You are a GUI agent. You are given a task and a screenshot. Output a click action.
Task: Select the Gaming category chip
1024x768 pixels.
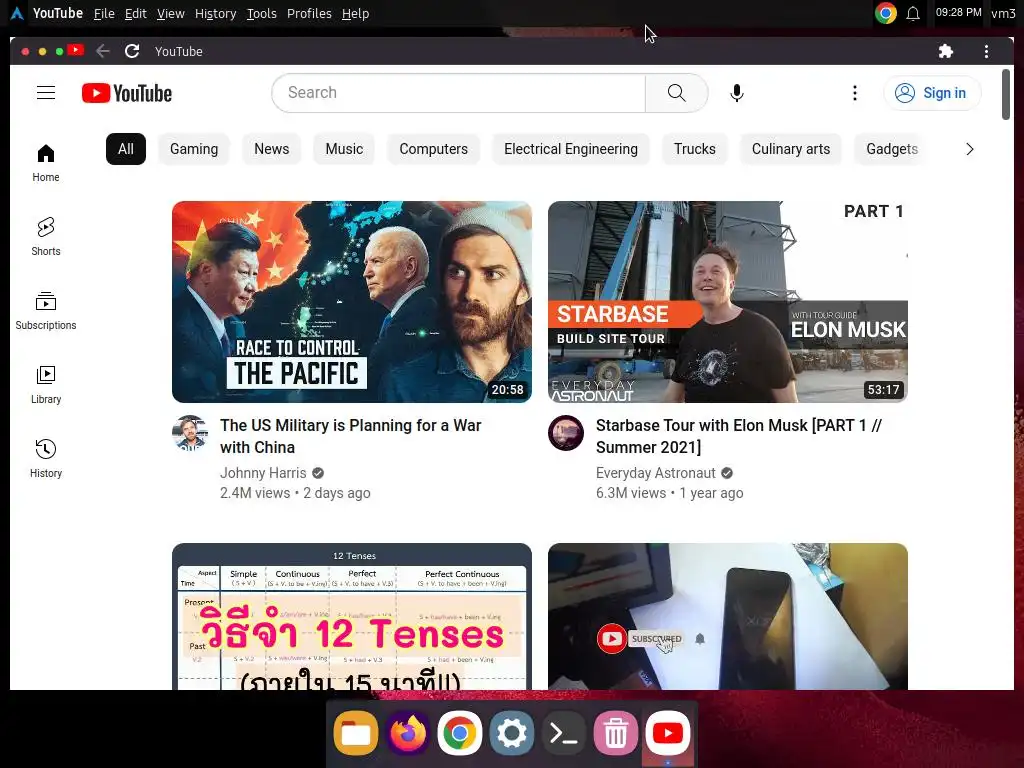194,149
